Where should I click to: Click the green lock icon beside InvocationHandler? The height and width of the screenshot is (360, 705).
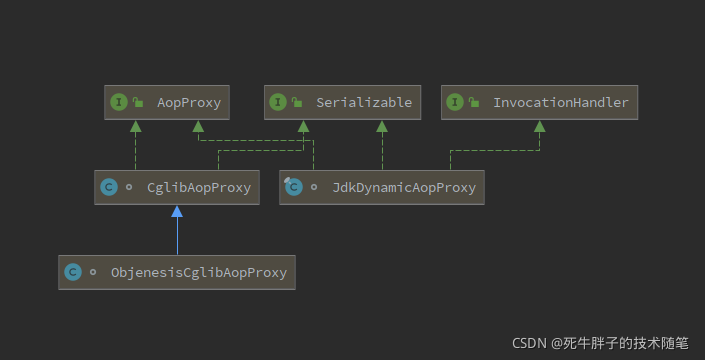(474, 102)
